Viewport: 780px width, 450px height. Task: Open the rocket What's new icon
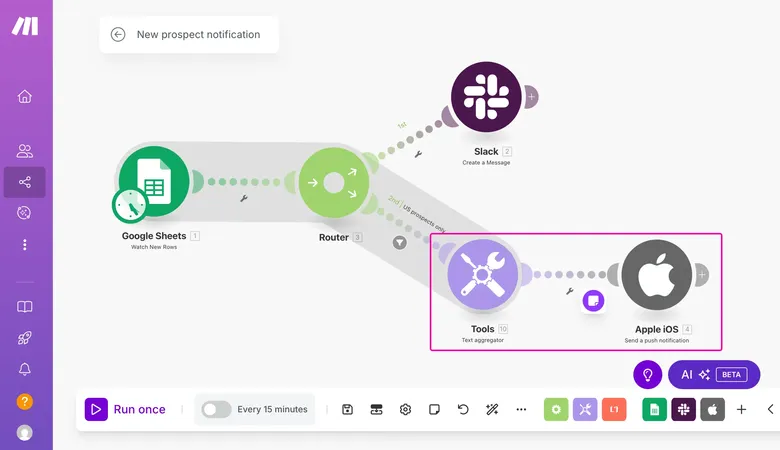coord(24,338)
